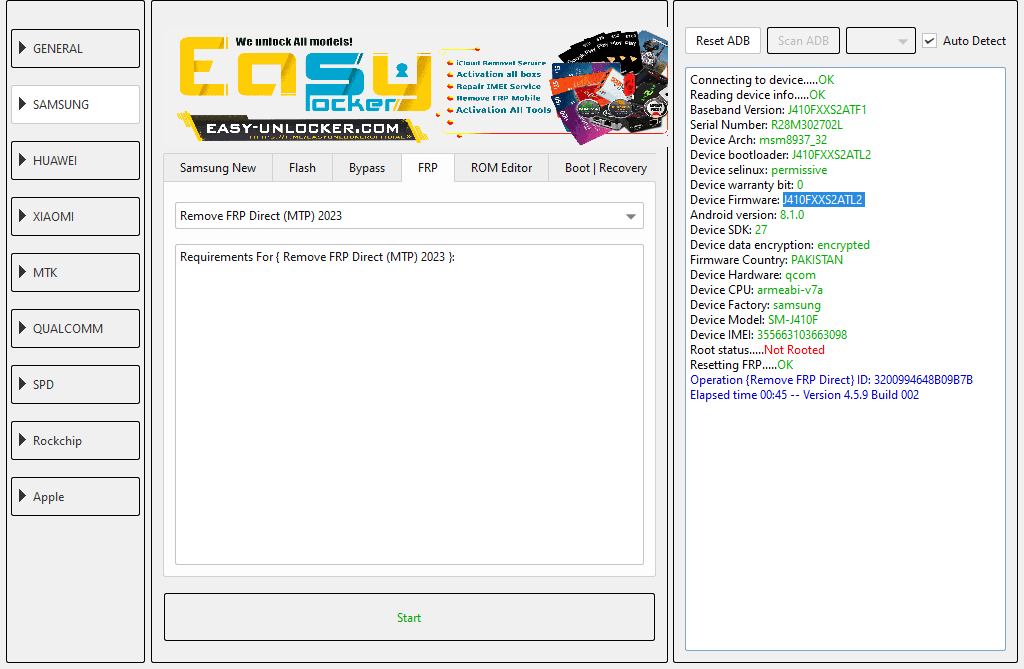Click the Device CPU value armeabi-v7a

pos(790,290)
